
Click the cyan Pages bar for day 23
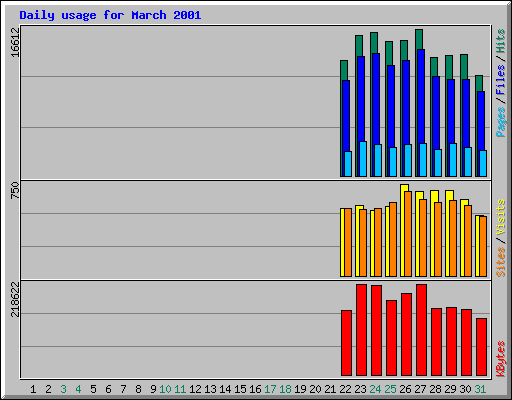[363, 159]
